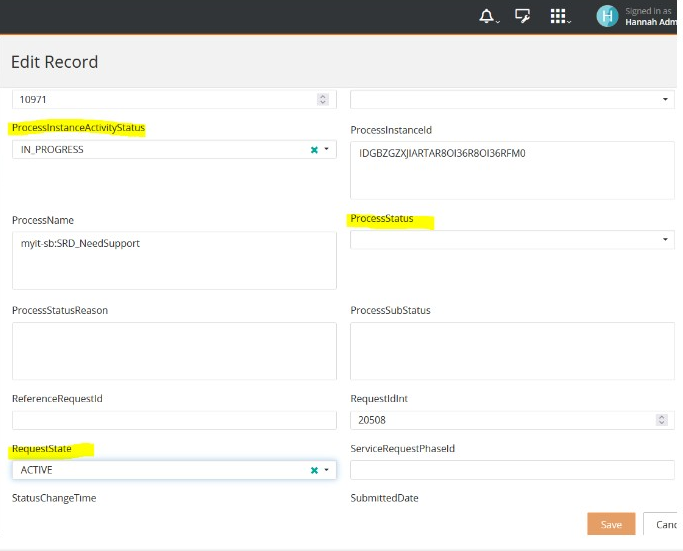Focus the ProcessStatusReason text area

click(174, 351)
